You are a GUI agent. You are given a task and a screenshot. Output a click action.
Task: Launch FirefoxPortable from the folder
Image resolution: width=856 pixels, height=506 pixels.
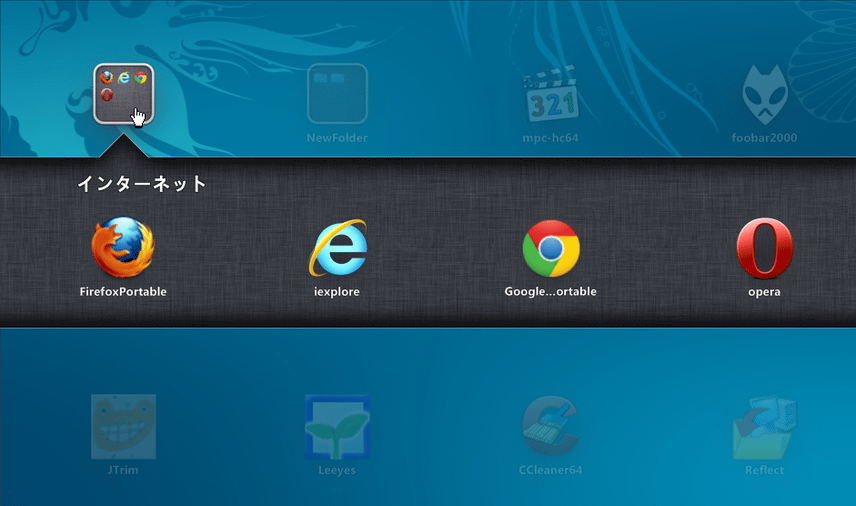[x=123, y=247]
